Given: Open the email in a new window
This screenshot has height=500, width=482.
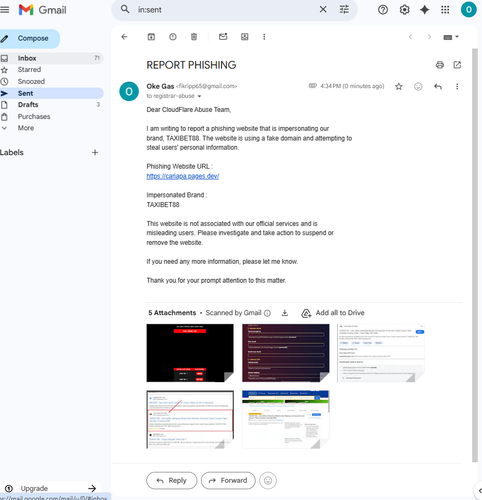Looking at the screenshot, I should coord(457,65).
